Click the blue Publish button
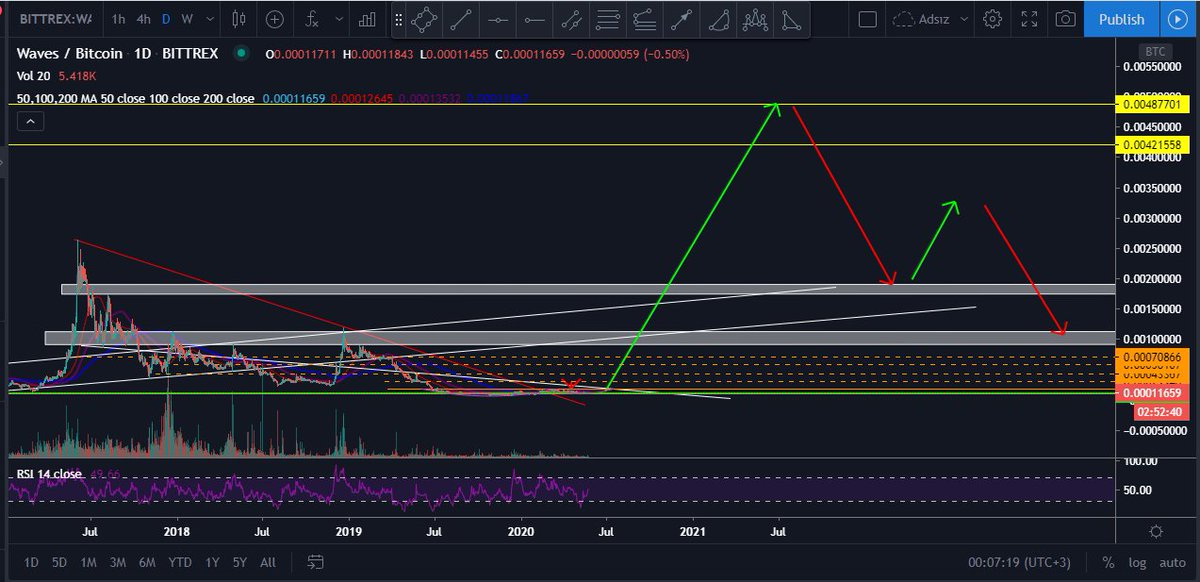Viewport: 1200px width, 582px height. (x=1121, y=19)
